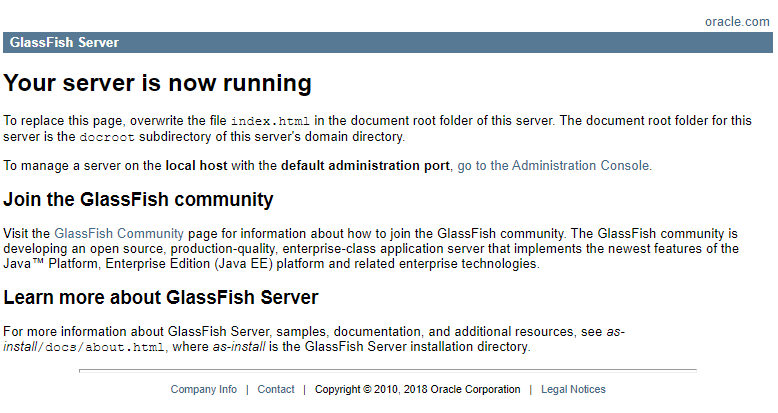This screenshot has height=413, width=778.
Task: Go to the Administration Console link
Action: (553, 166)
